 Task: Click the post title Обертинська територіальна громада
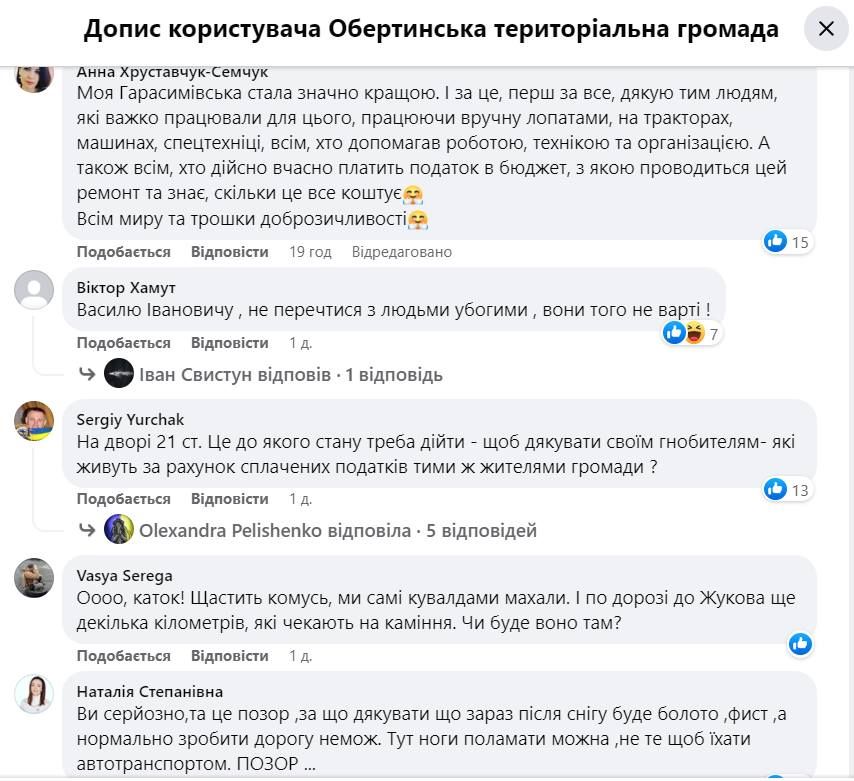tap(430, 28)
